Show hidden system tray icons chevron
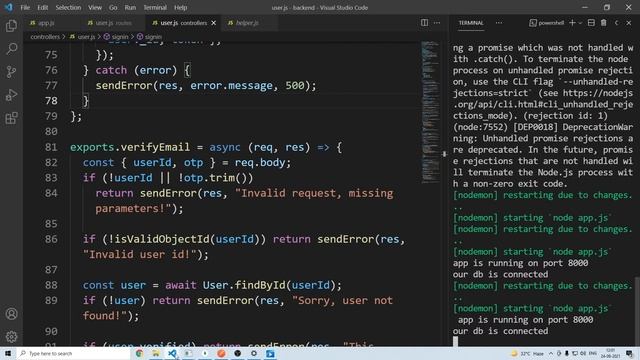640x360 pixels. pyautogui.click(x=551, y=353)
